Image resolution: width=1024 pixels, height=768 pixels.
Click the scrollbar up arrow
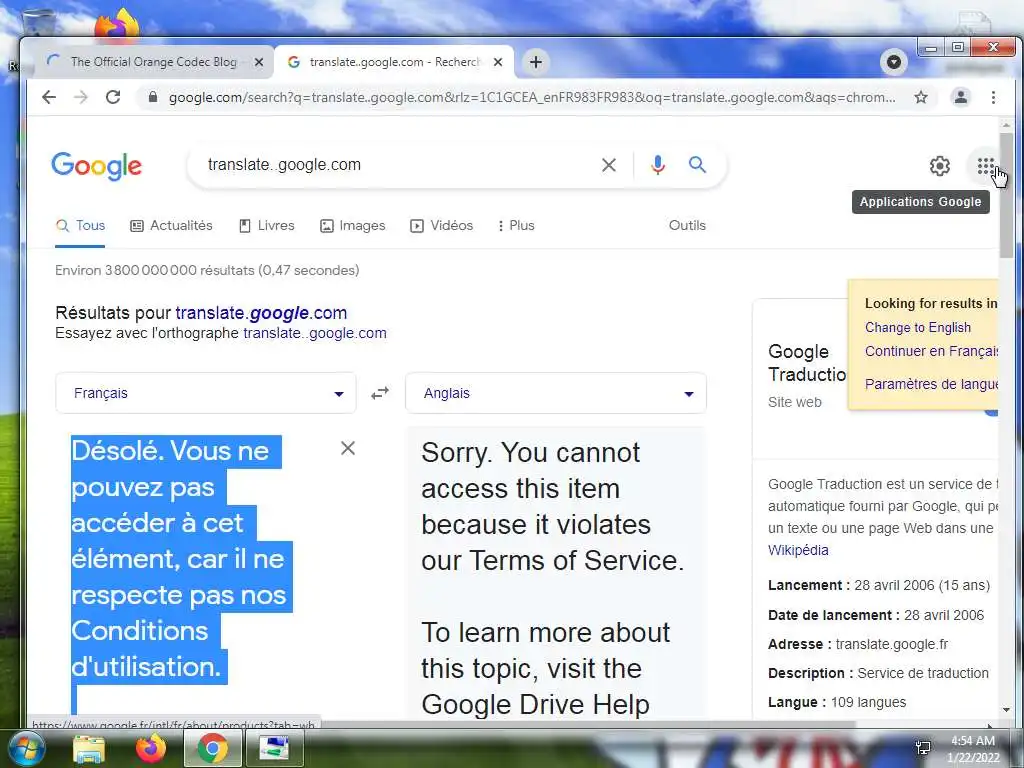pos(1006,125)
